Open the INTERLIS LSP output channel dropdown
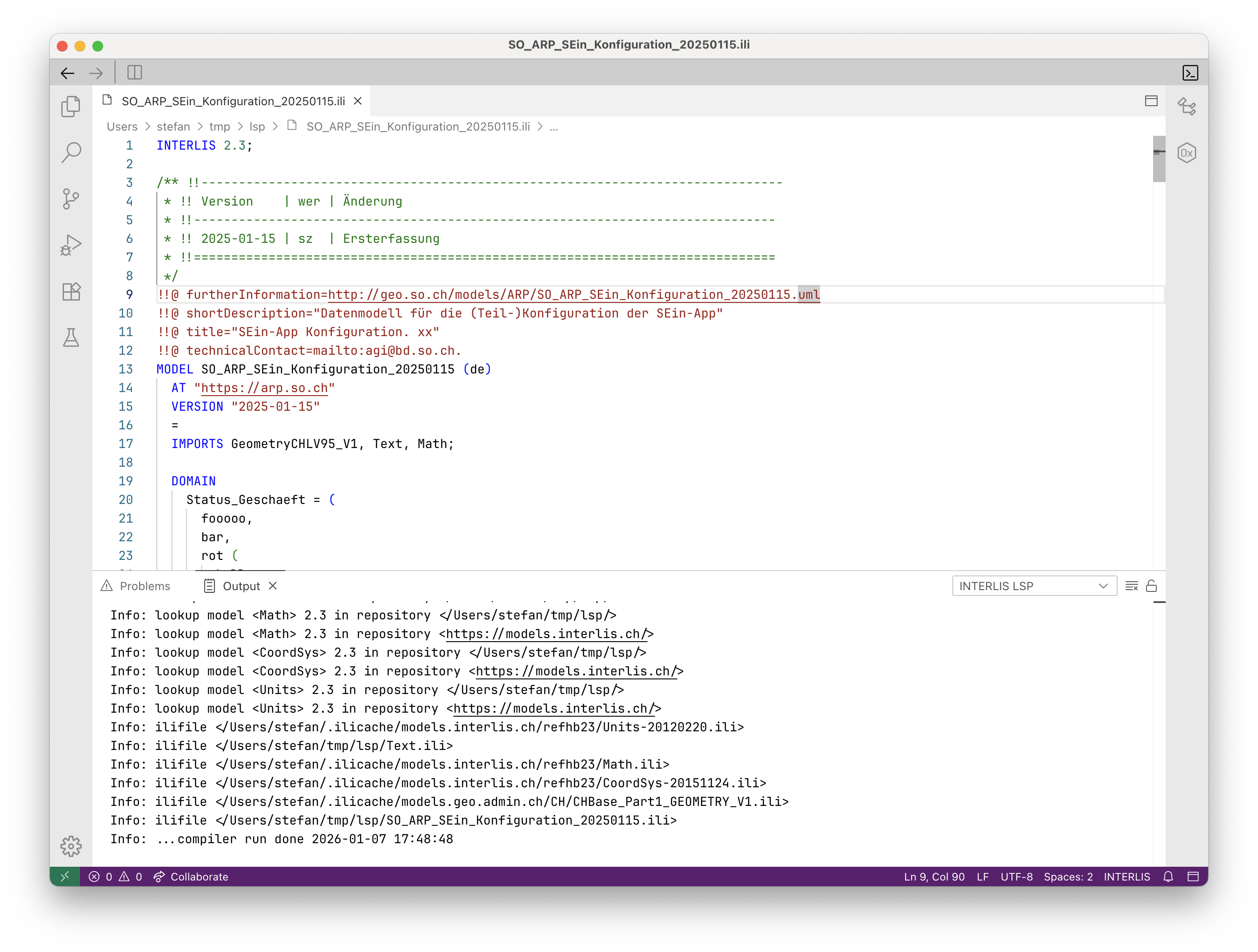This screenshot has width=1258, height=952. click(x=1034, y=586)
